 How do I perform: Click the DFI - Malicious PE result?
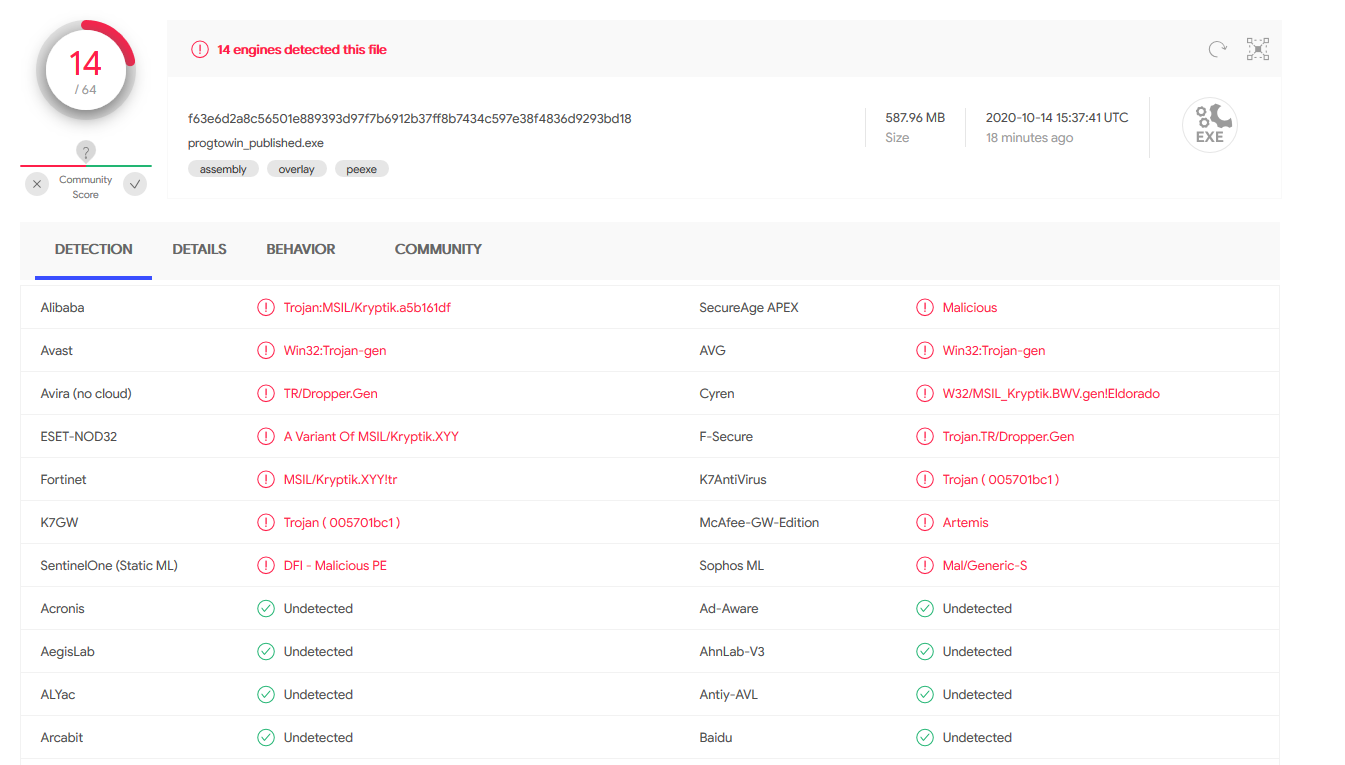pyautogui.click(x=335, y=566)
